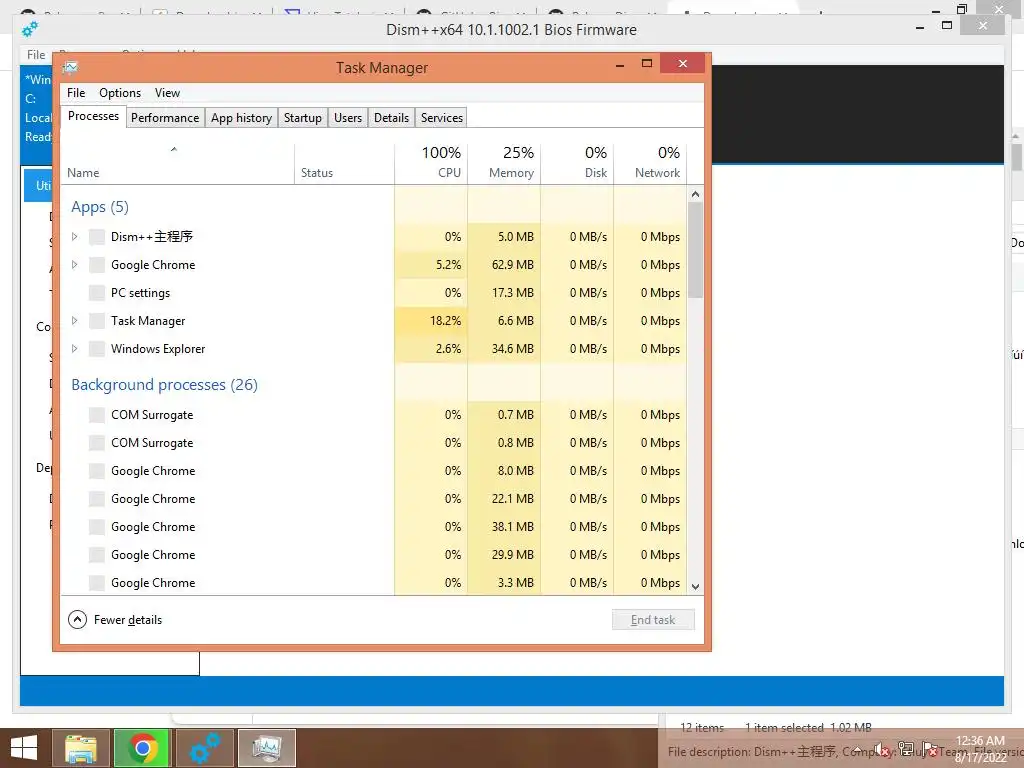
Task: Open File Explorer from the taskbar
Action: pos(81,748)
